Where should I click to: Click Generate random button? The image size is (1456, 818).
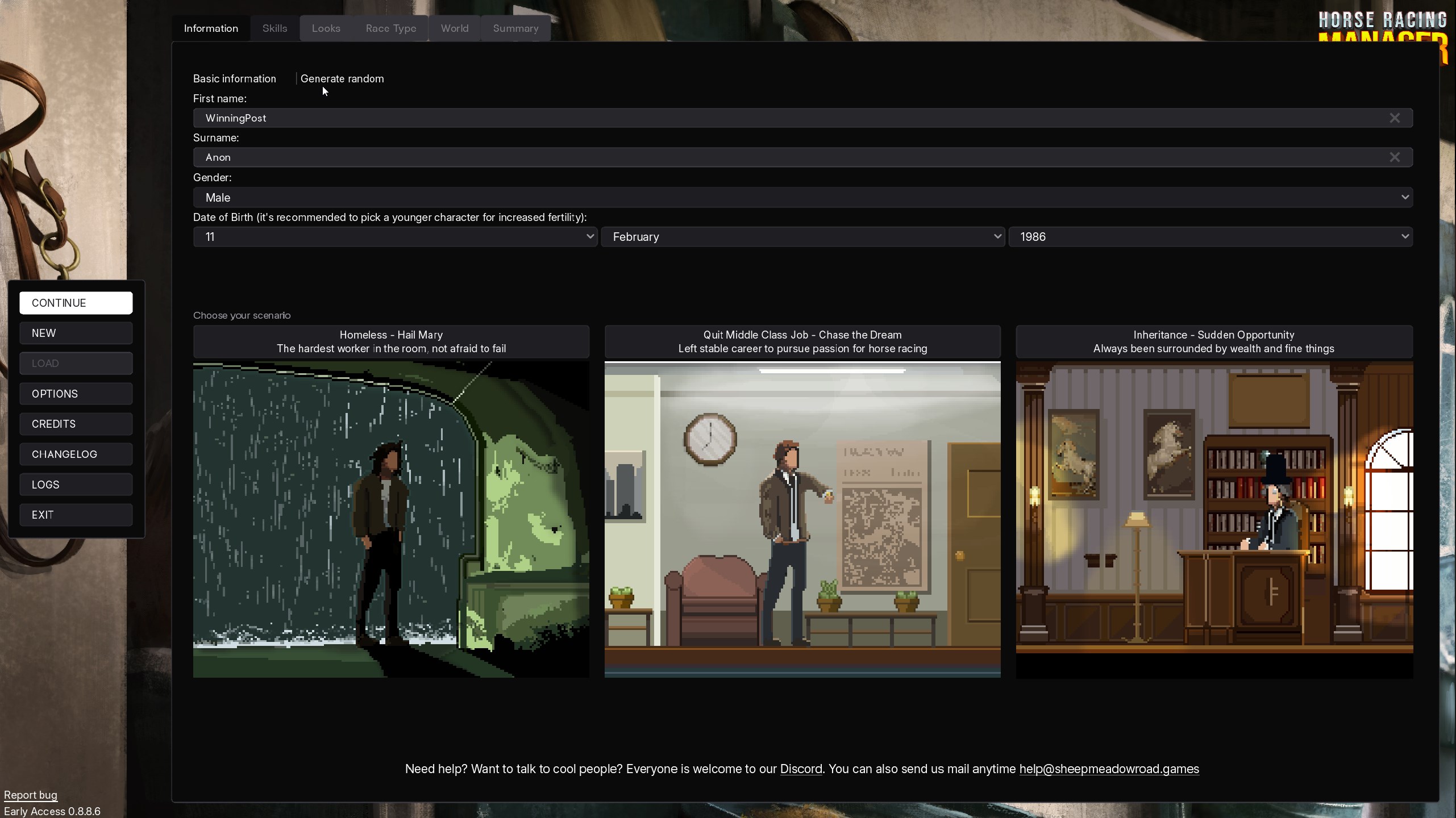point(342,79)
